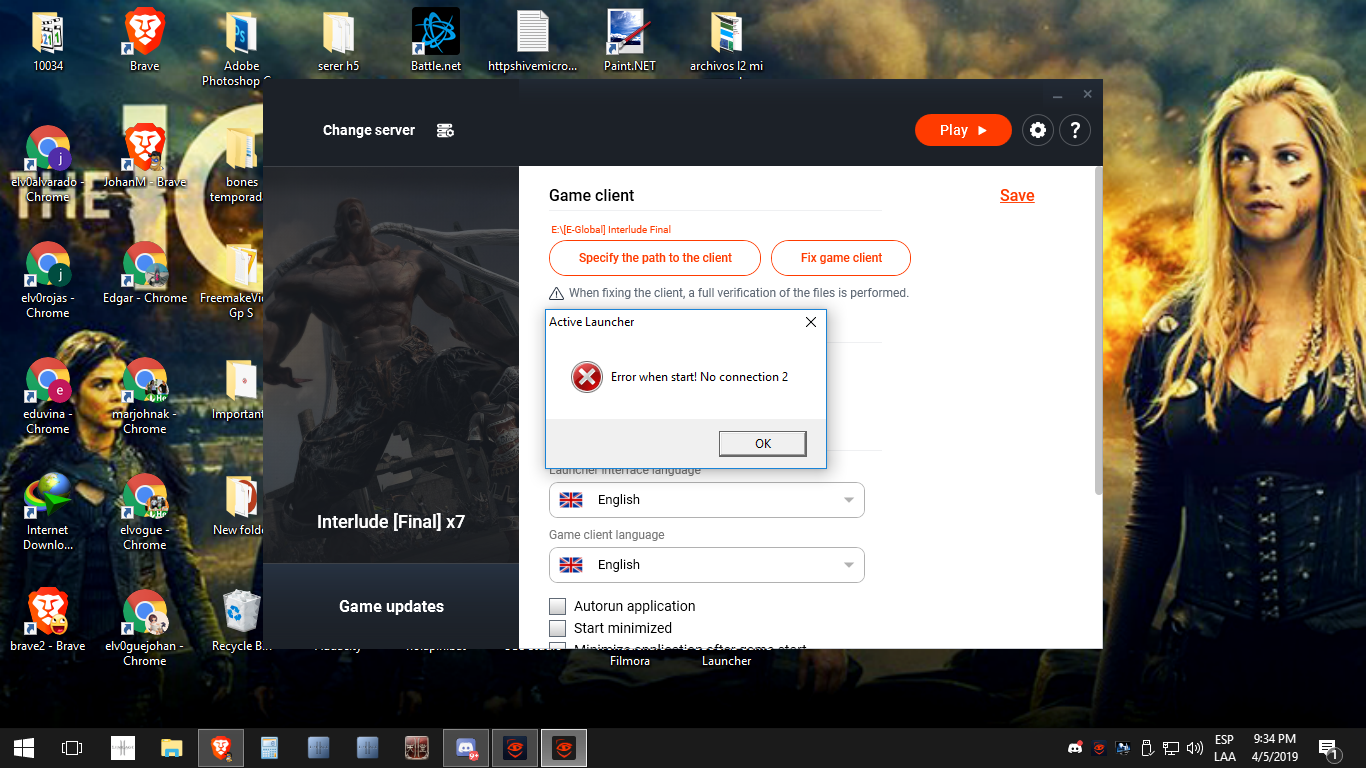Select the Adobe Photoshop desktop shortcut

[x=242, y=48]
